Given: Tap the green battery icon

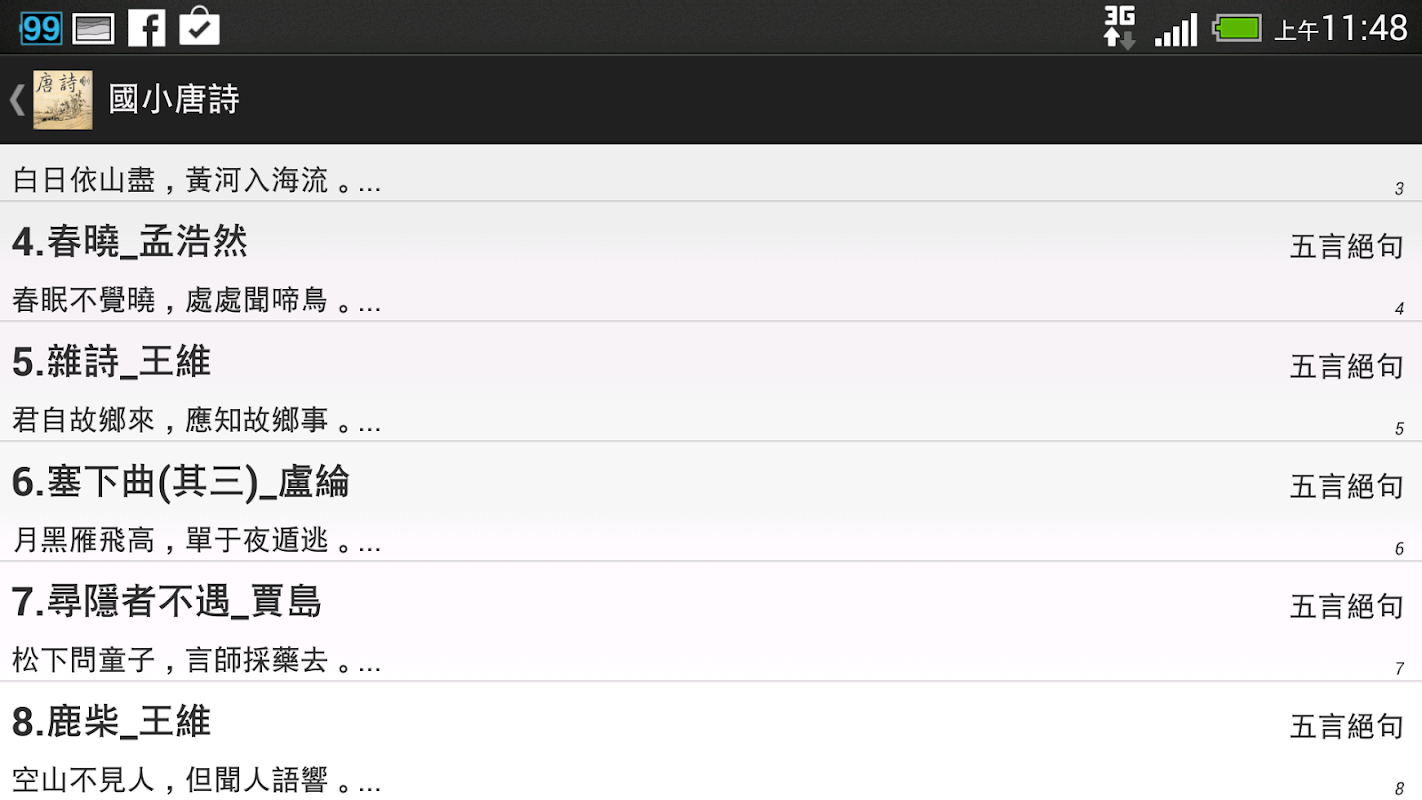Looking at the screenshot, I should 1238,28.
